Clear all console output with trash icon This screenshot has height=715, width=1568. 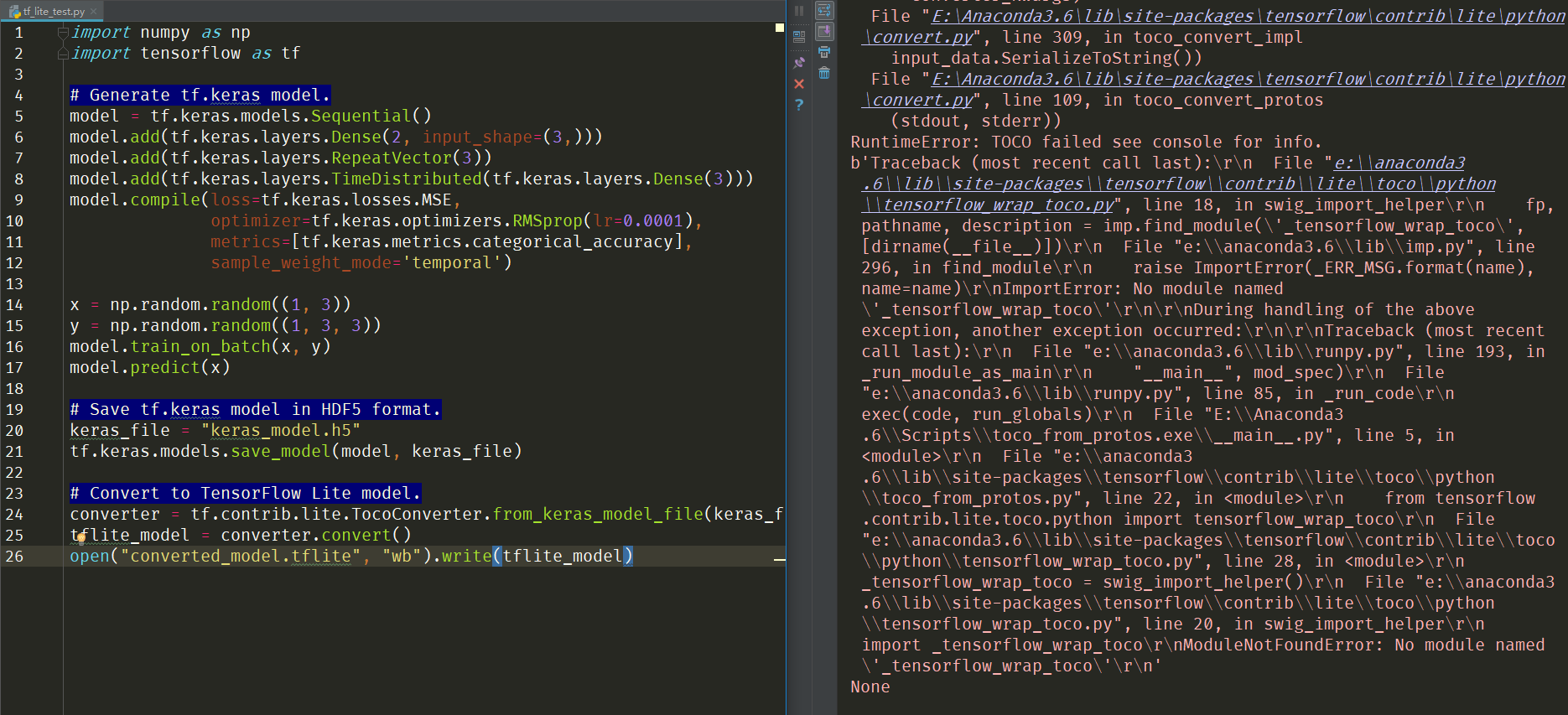click(824, 73)
